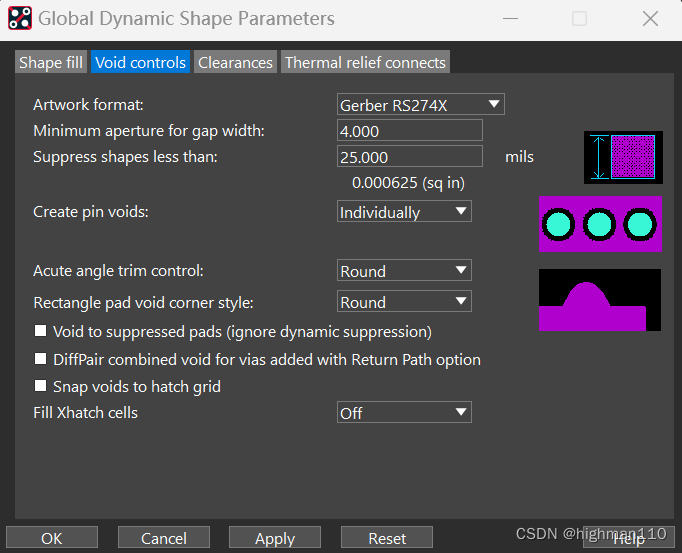Enable Void to suppressed pads checkbox
Screen dimensions: 682x553
tap(41, 331)
